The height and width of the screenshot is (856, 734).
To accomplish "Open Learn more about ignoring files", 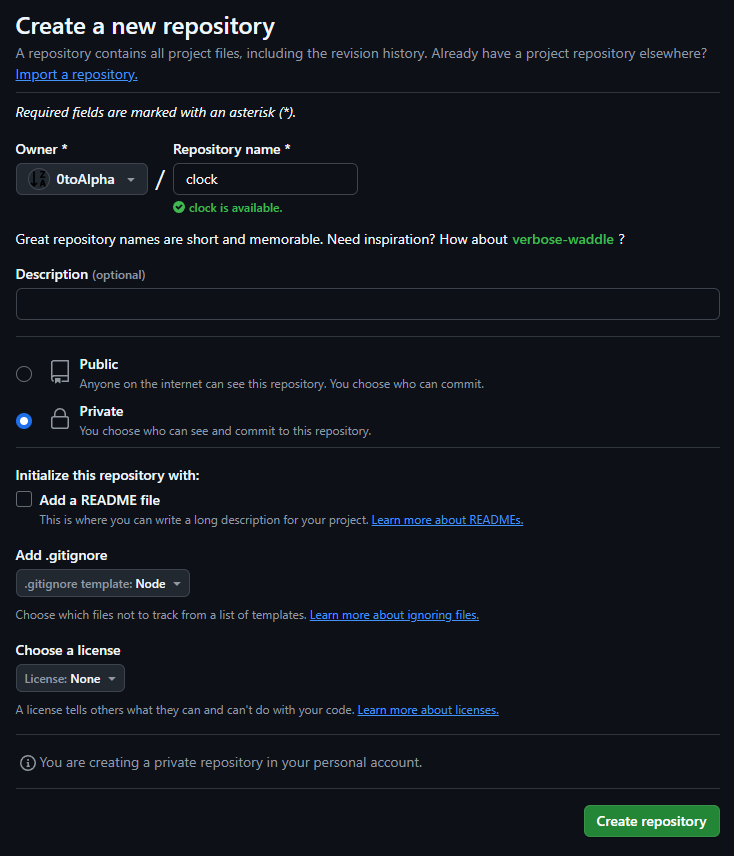I will pyautogui.click(x=393, y=614).
